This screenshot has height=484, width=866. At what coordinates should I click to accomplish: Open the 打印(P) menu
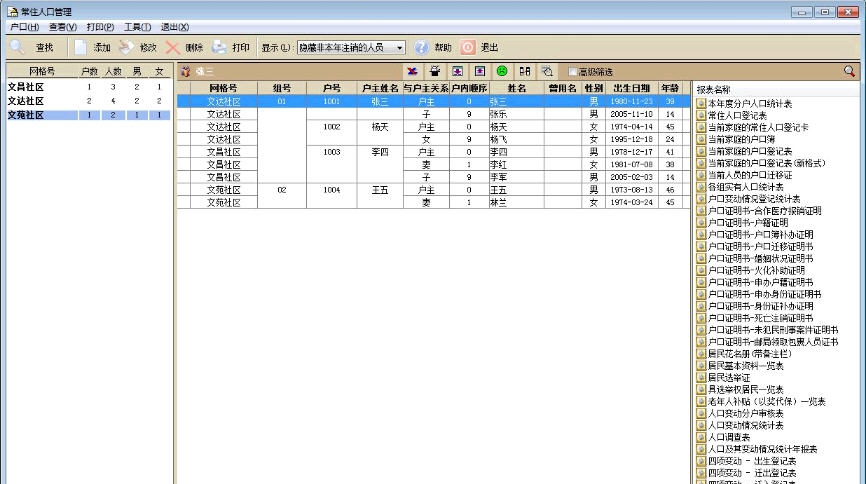tap(100, 27)
